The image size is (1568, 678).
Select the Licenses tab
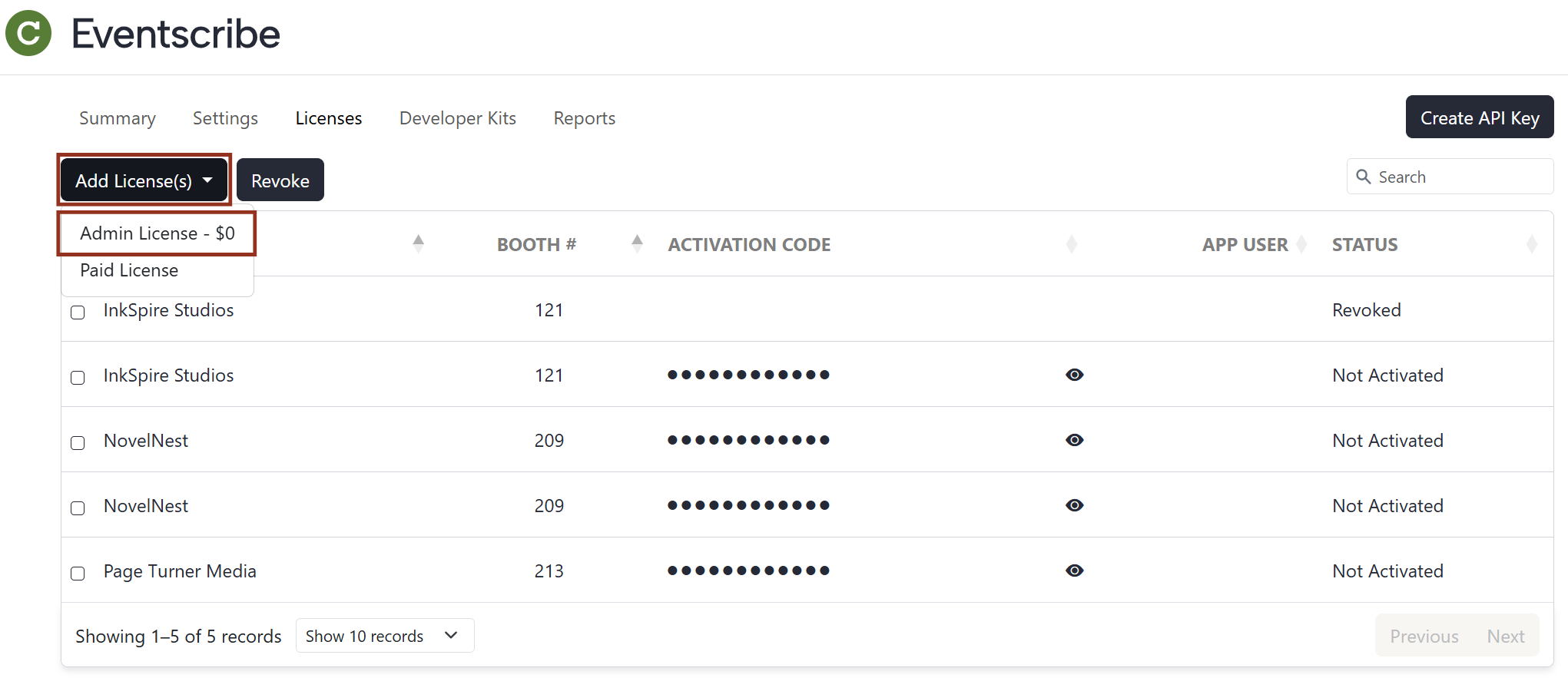click(329, 118)
